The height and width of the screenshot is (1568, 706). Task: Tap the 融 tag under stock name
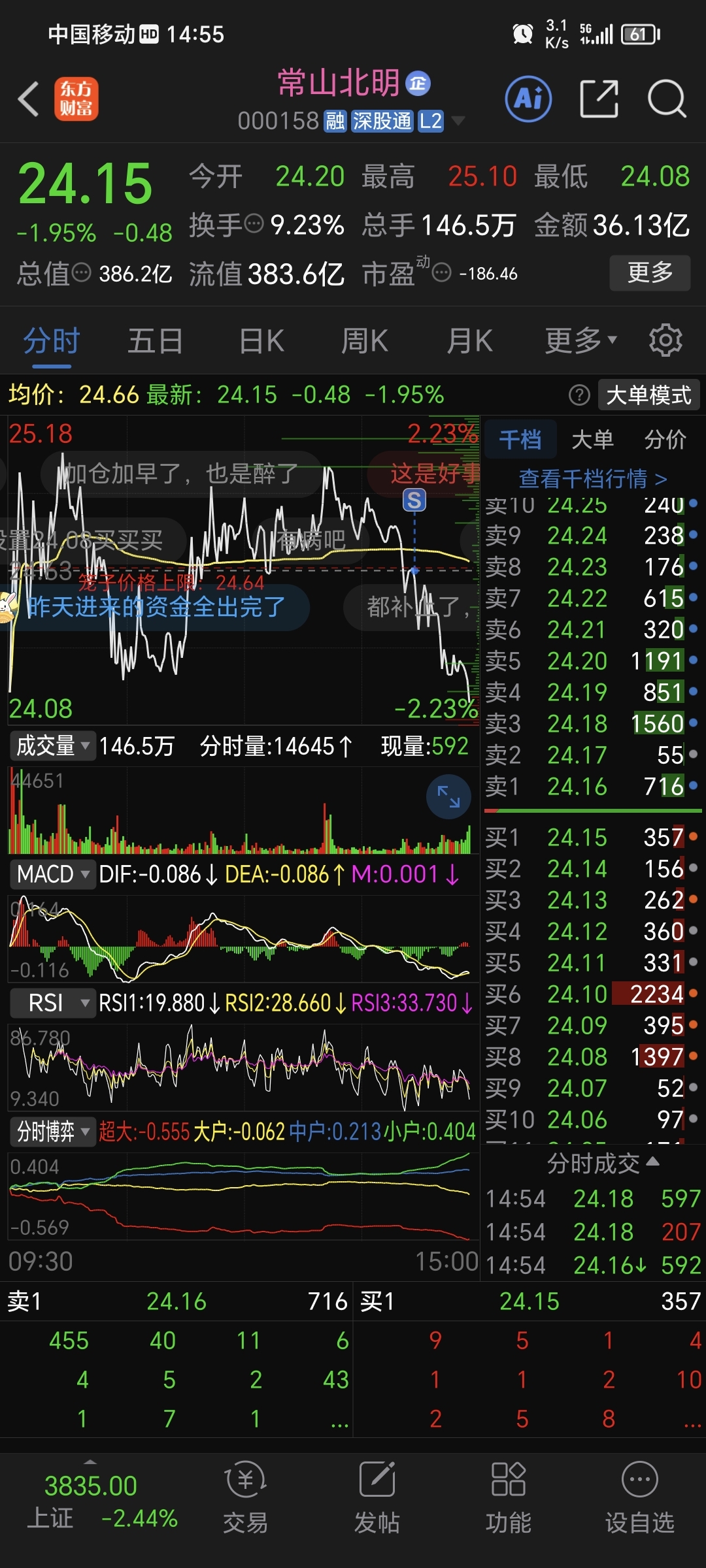[x=335, y=121]
